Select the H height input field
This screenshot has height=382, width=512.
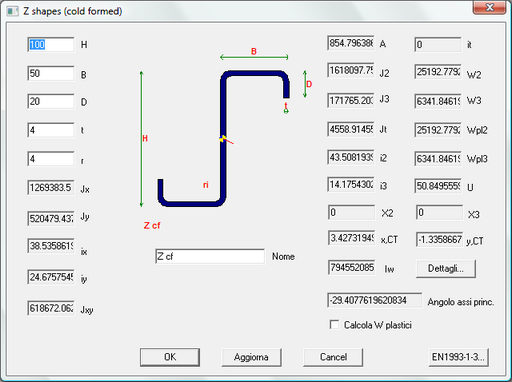coord(51,44)
